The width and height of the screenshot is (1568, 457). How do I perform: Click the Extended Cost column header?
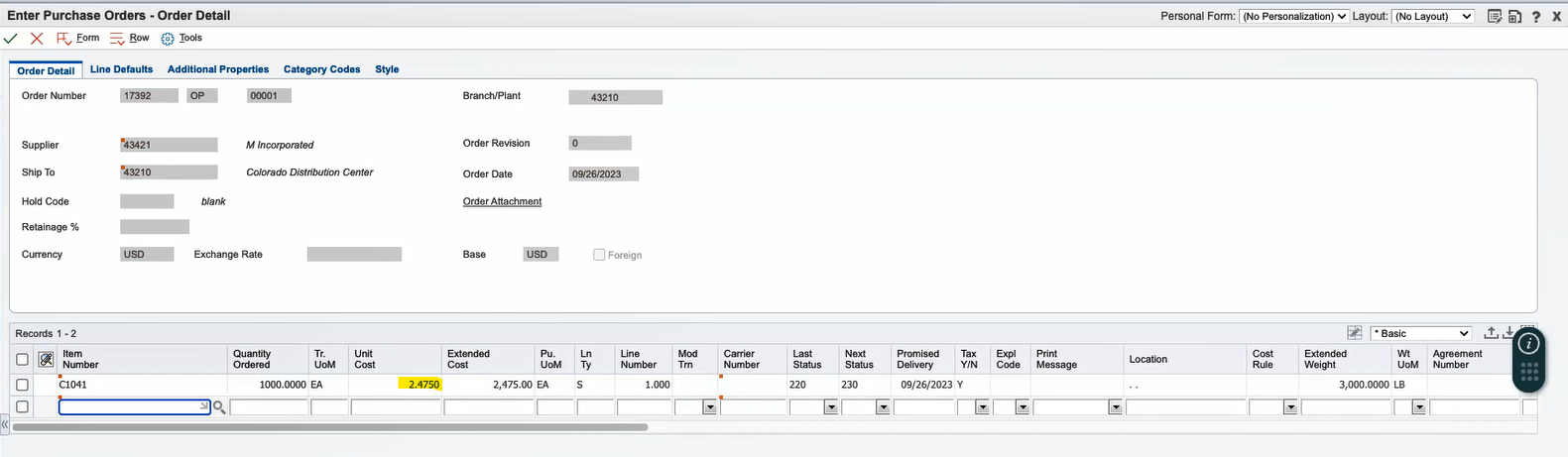[x=488, y=359]
